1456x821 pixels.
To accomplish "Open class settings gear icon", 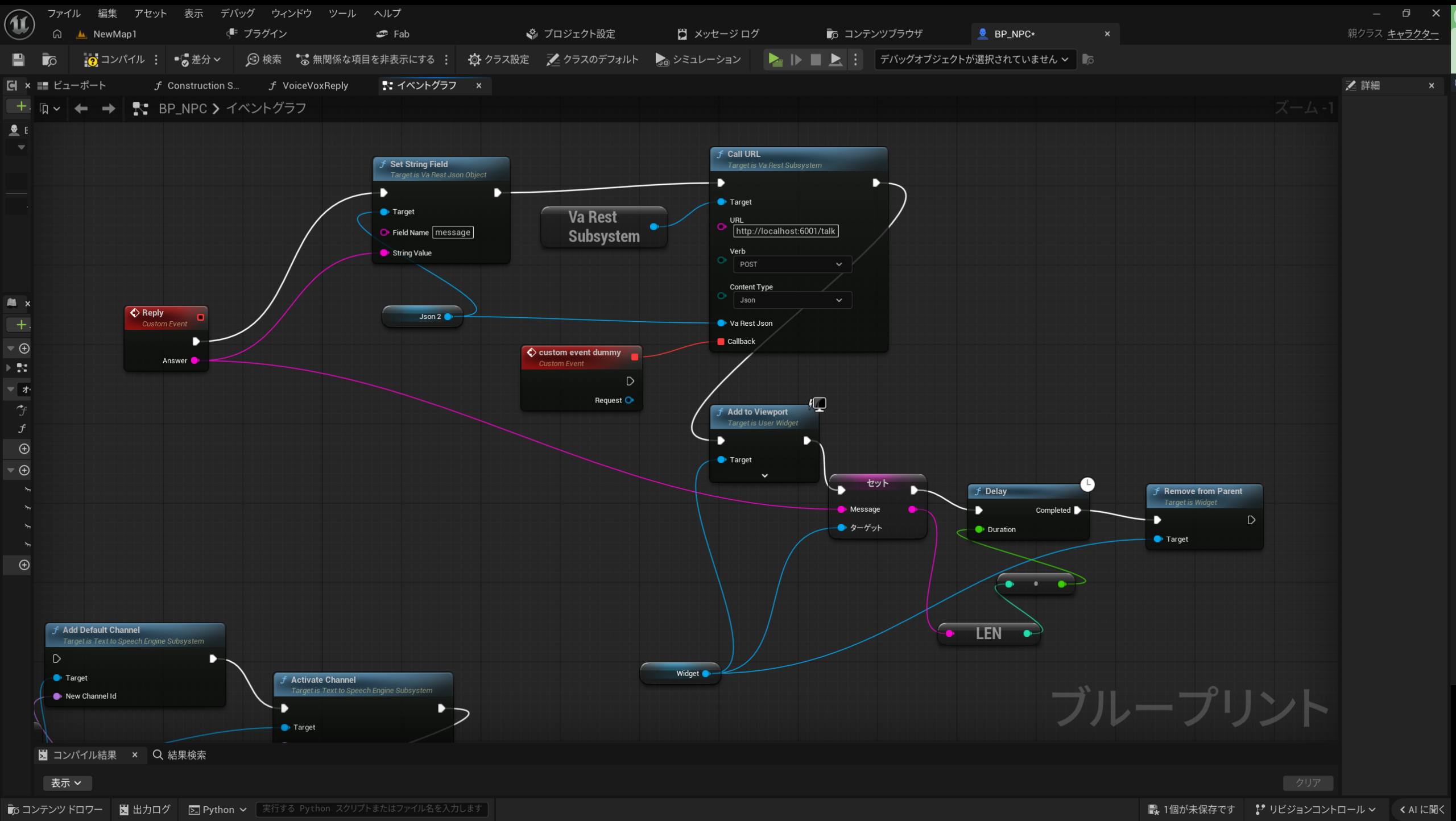I will pyautogui.click(x=474, y=59).
